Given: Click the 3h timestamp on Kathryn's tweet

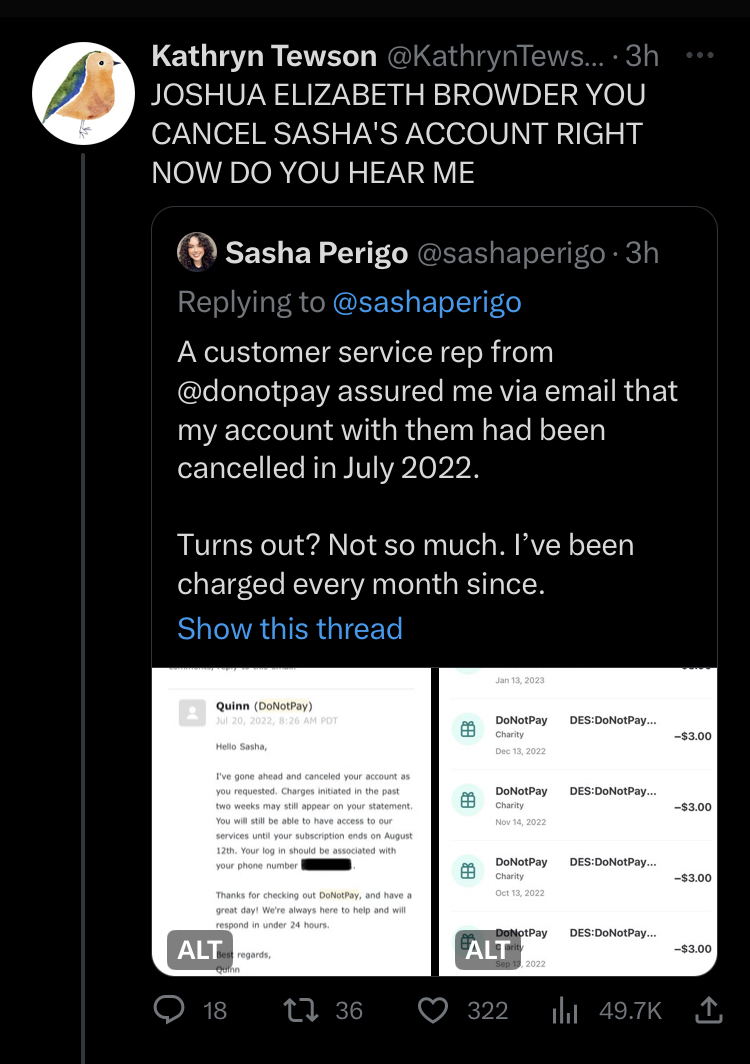Looking at the screenshot, I should click(642, 56).
